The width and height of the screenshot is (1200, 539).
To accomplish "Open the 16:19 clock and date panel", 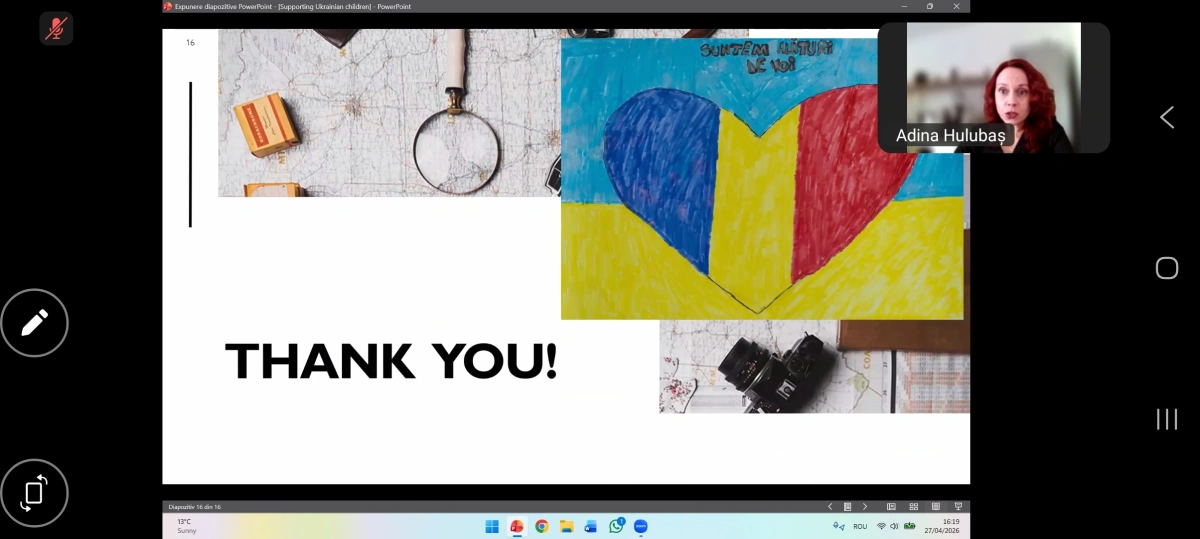I will [942, 526].
